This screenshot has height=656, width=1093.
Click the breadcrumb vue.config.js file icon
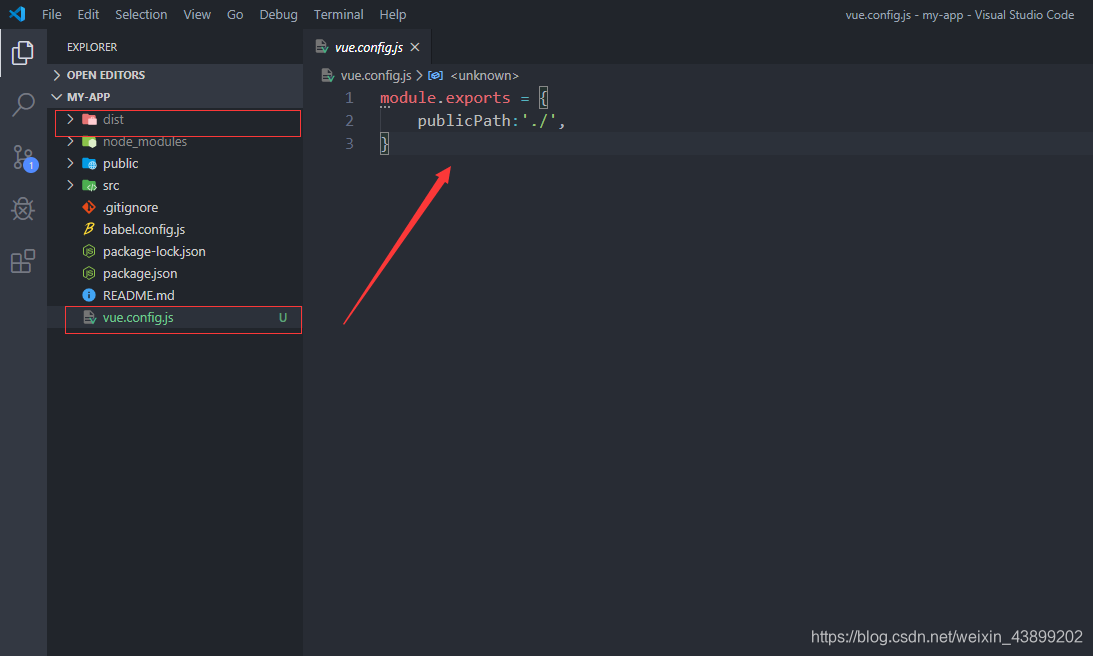coord(328,75)
